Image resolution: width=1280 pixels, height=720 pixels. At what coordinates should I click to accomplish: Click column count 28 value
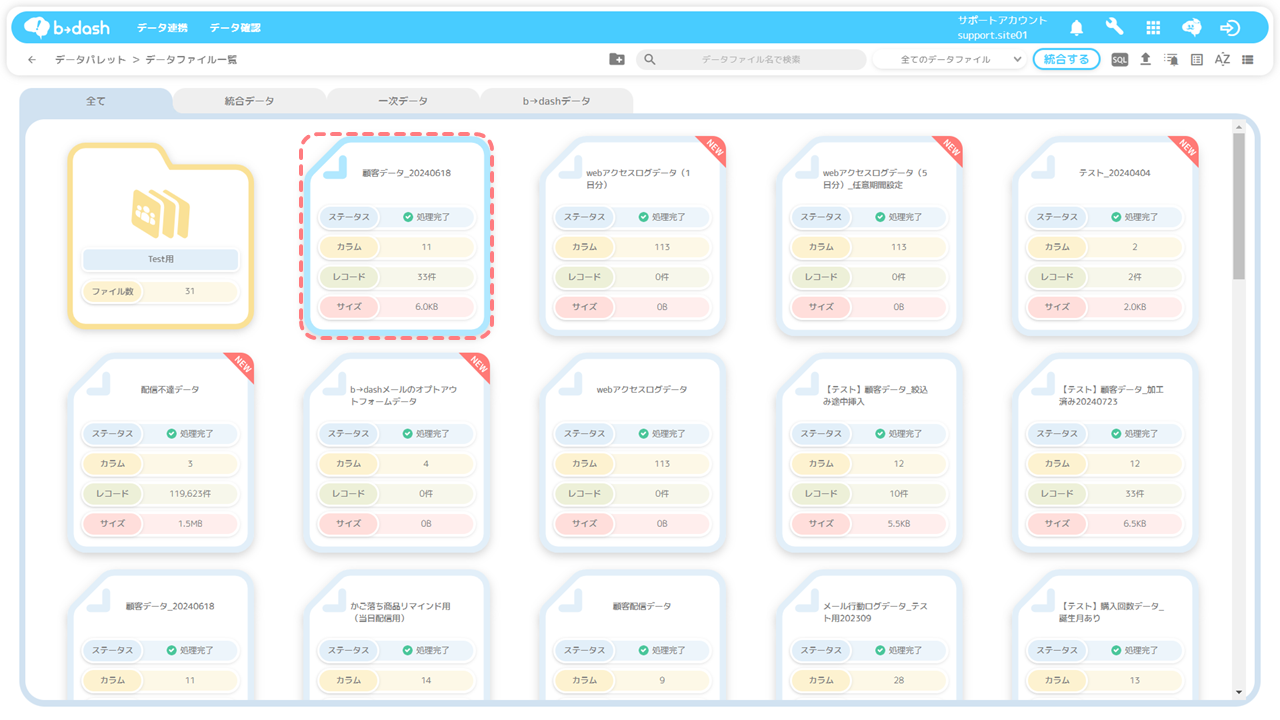pyautogui.click(x=898, y=681)
